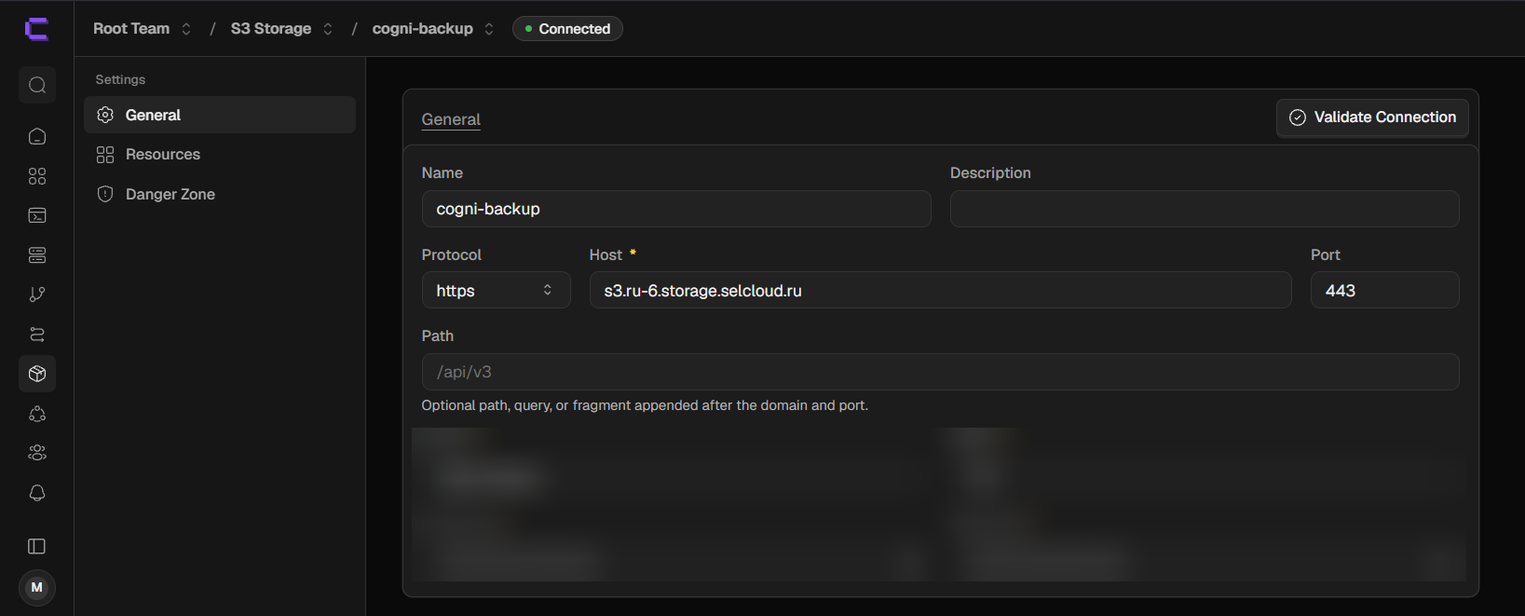Image resolution: width=1525 pixels, height=616 pixels.
Task: Open the terminal icon in sidebar
Action: [37, 215]
